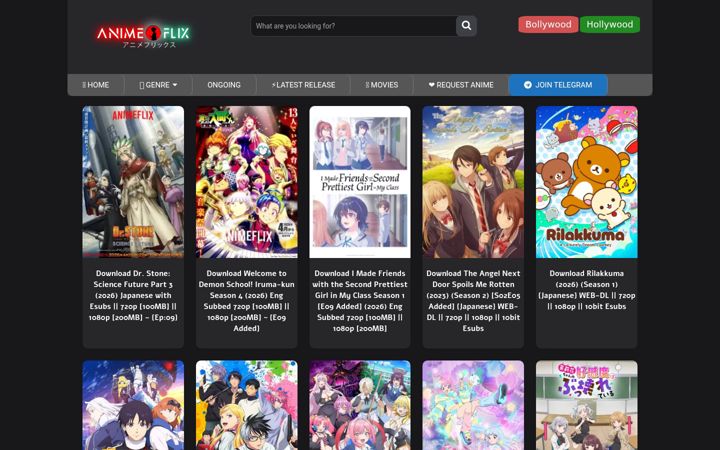Focus the 'What are you looking for?' search field

(x=353, y=26)
